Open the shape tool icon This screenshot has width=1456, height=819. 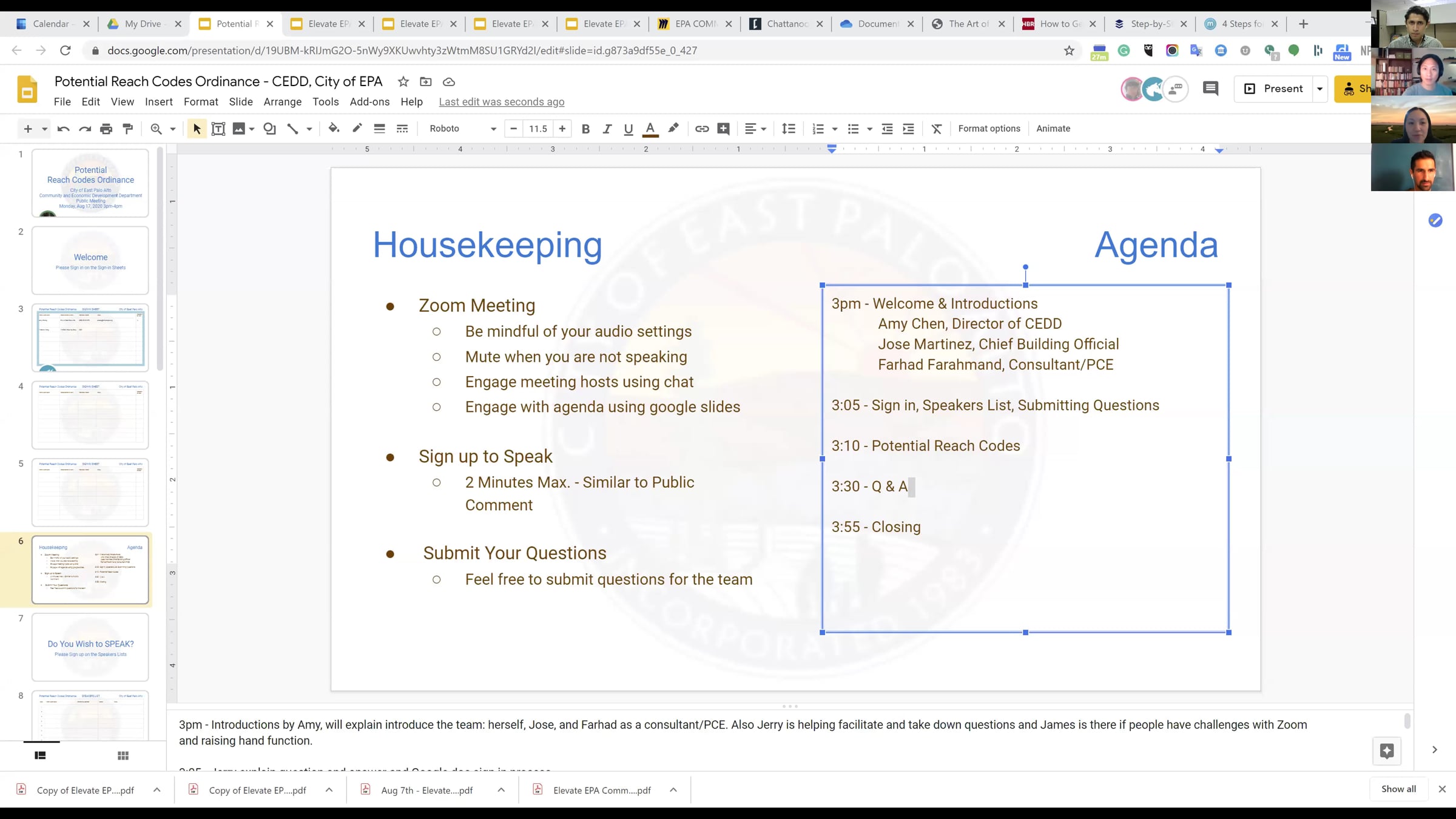point(269,129)
